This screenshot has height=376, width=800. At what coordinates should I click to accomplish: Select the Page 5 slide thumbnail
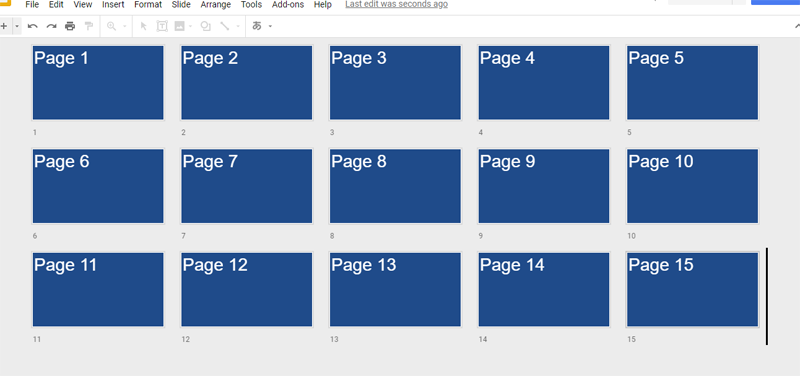click(x=692, y=83)
